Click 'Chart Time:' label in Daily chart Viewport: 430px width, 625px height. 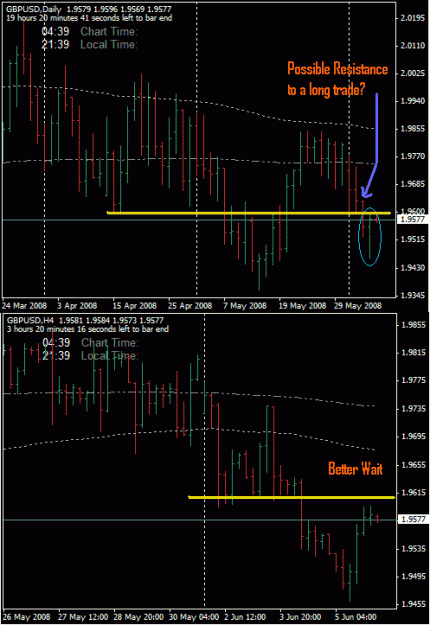(x=109, y=31)
